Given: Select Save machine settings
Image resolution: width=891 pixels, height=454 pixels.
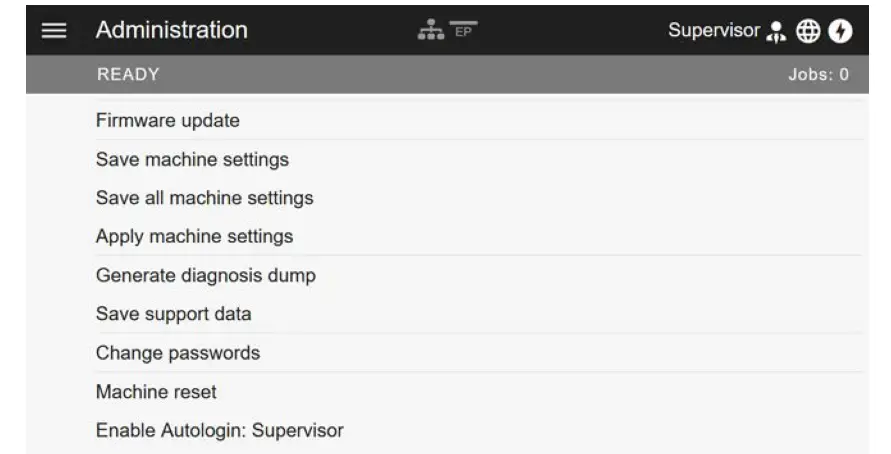Looking at the screenshot, I should [x=192, y=159].
